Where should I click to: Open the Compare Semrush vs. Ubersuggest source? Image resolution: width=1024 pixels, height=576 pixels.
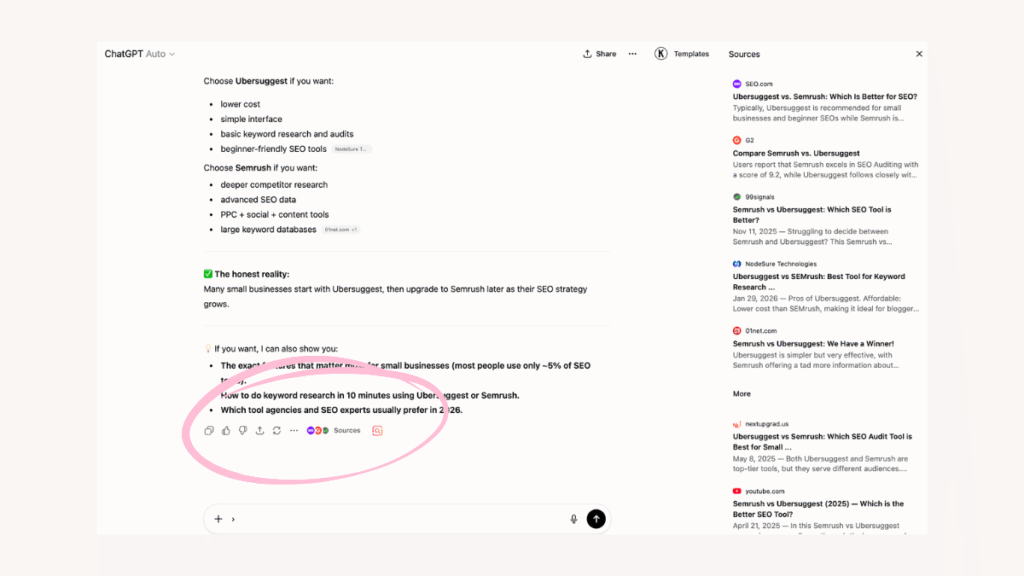796,152
